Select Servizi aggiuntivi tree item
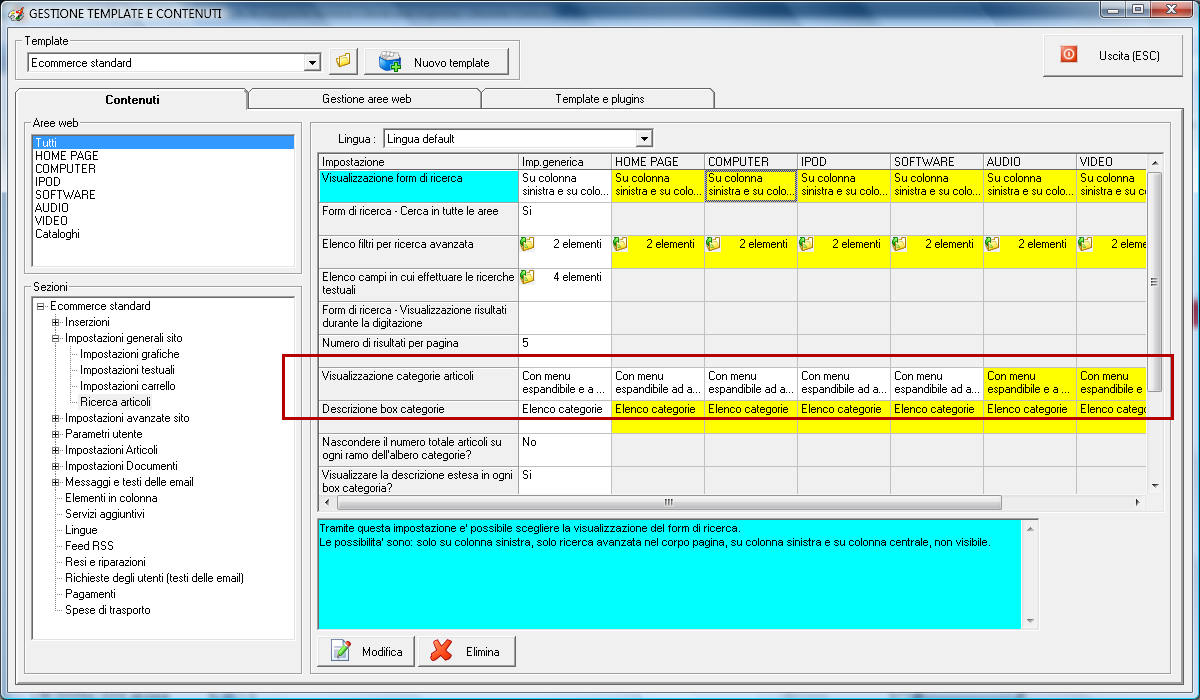The height and width of the screenshot is (700, 1200). pyautogui.click(x=105, y=514)
